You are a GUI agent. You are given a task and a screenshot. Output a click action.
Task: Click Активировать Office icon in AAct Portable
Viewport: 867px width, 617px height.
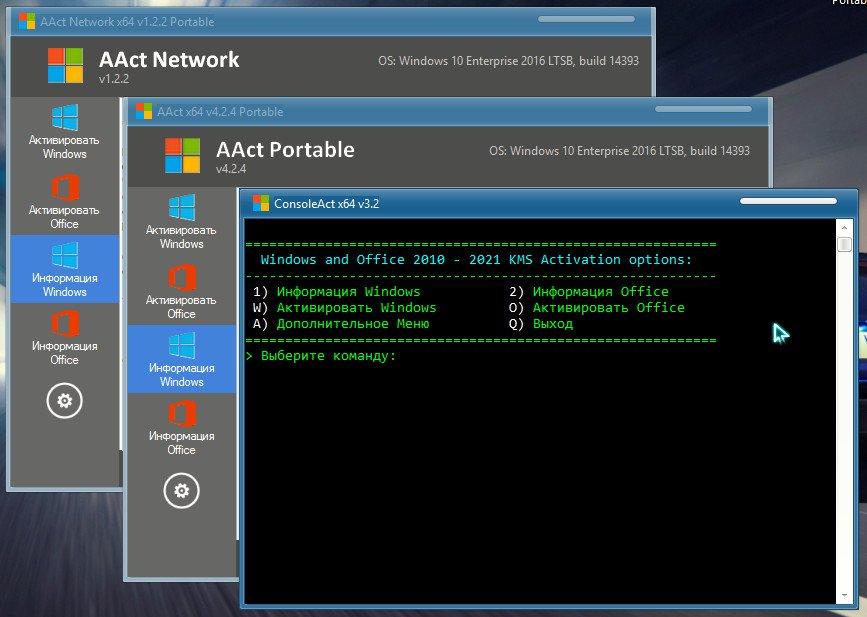(181, 278)
